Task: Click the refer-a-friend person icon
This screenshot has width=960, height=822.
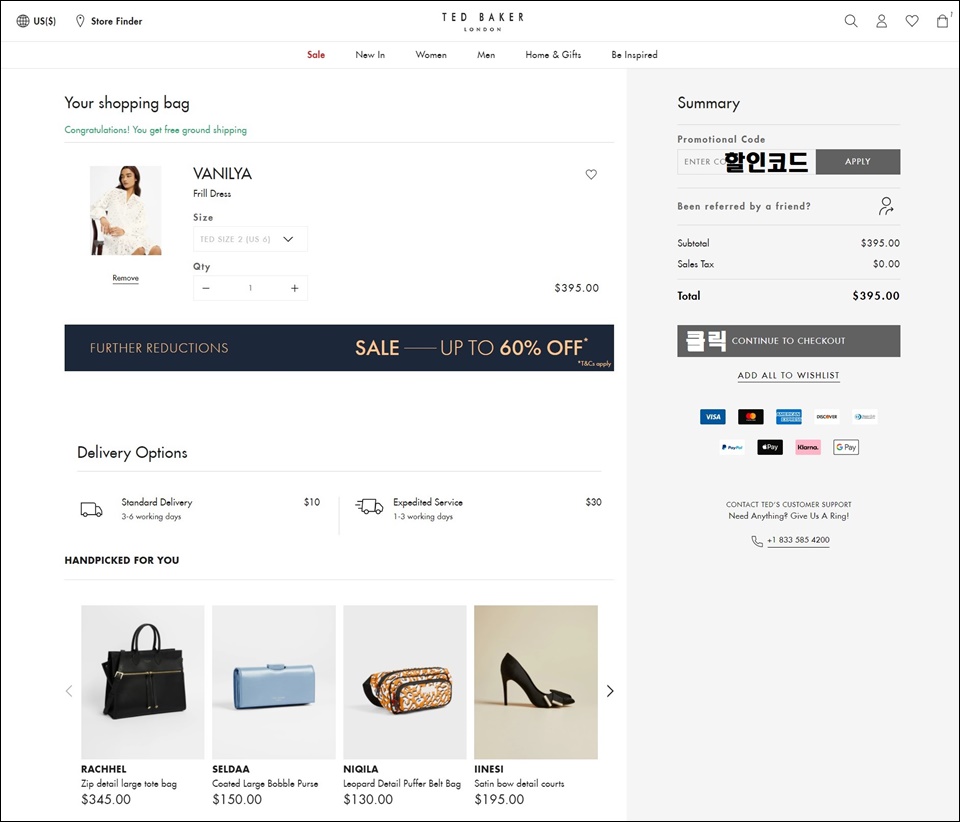Action: click(x=886, y=206)
